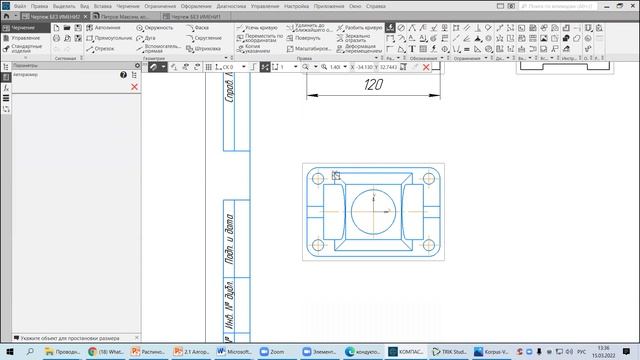The height and width of the screenshot is (360, 640).
Task: Expand the Ограничения panel arrow
Action: point(486,58)
